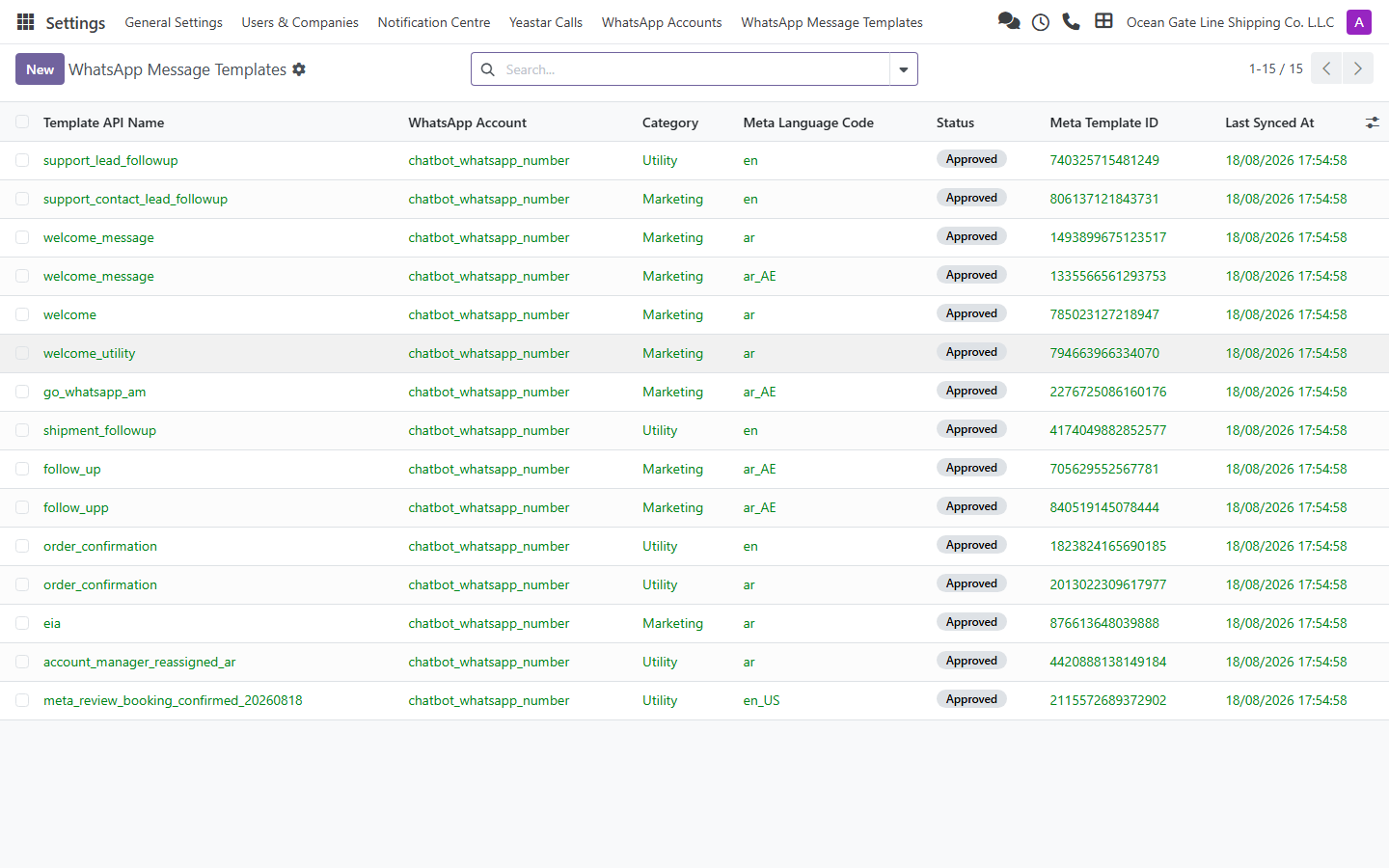
Task: Select the welcome_utility row checkbox
Action: point(22,353)
